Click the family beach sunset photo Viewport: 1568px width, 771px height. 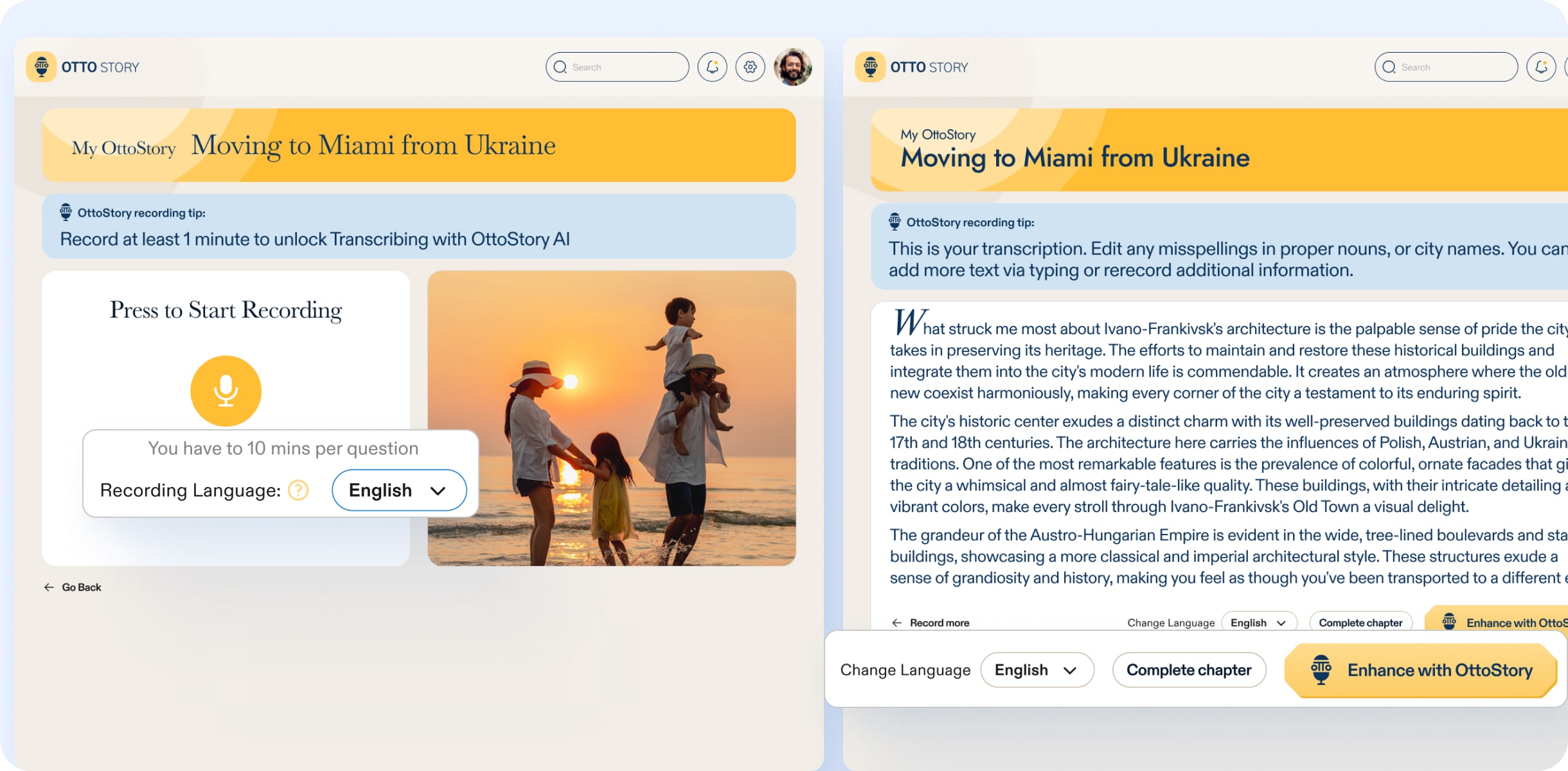[611, 418]
